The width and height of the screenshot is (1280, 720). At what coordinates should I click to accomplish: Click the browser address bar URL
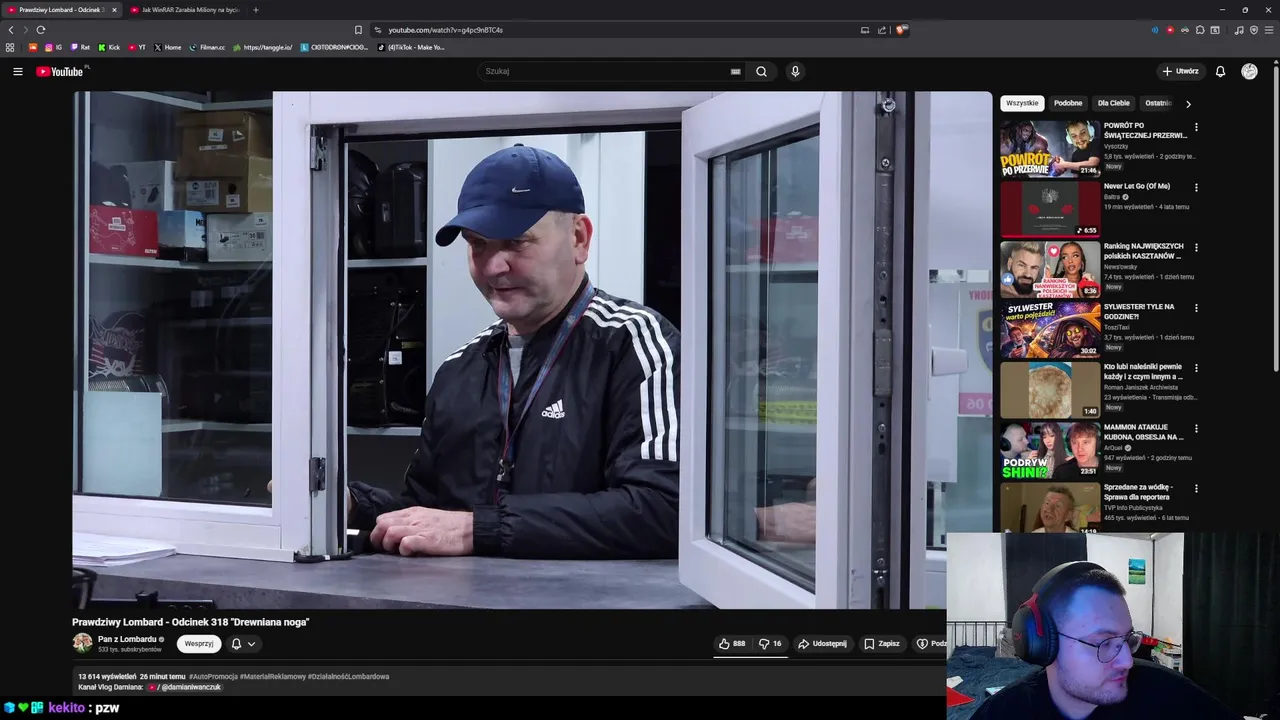(446, 30)
